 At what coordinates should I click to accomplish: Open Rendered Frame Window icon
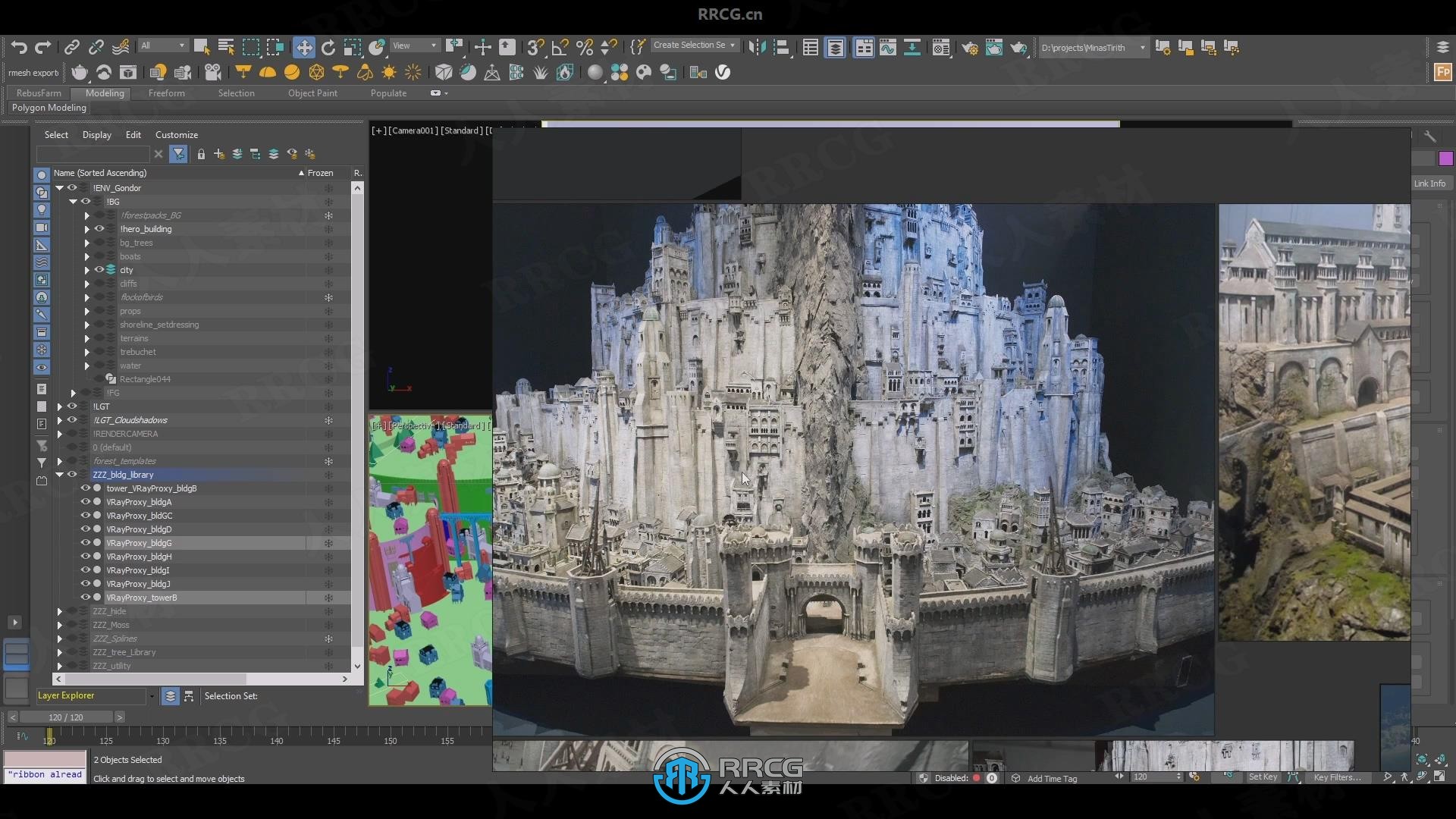(x=994, y=47)
